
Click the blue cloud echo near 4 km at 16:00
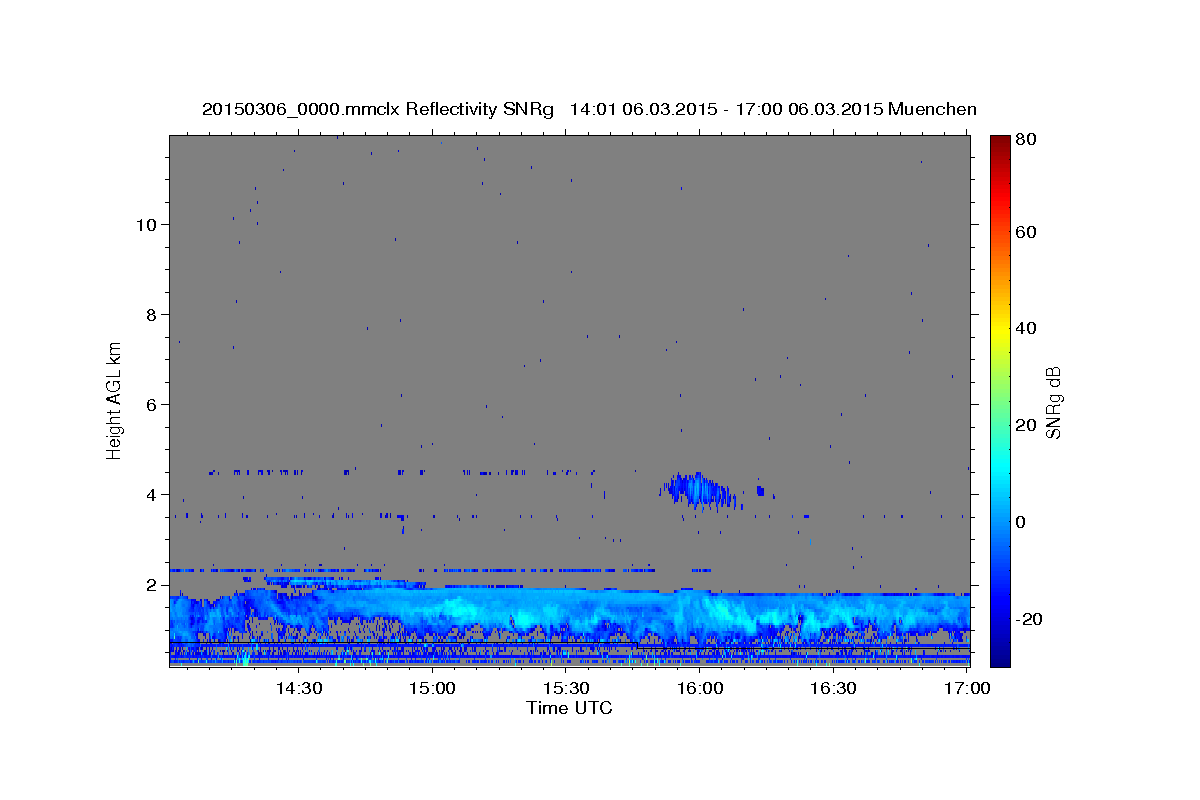(697, 490)
